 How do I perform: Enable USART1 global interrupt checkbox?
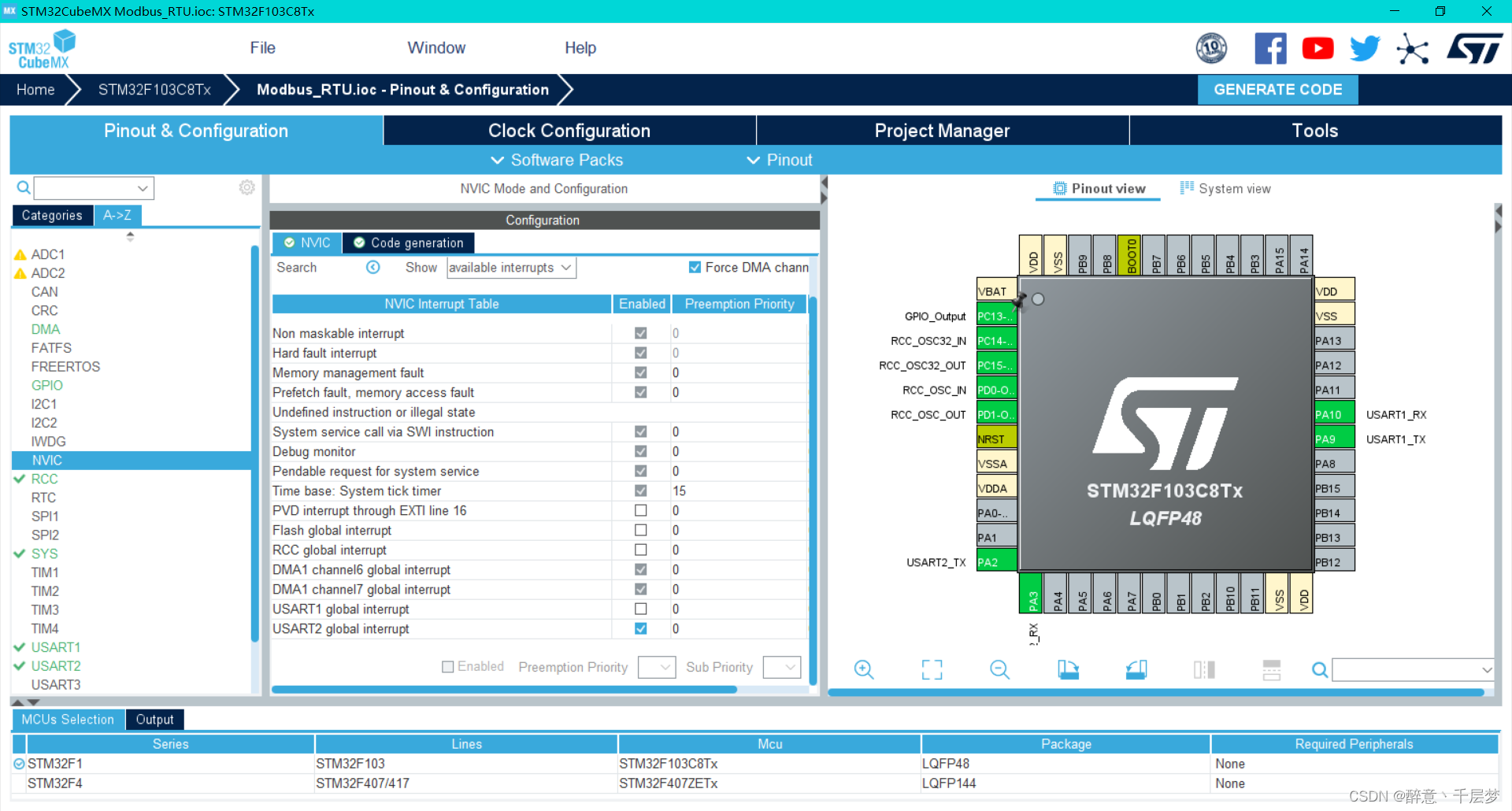tap(641, 609)
